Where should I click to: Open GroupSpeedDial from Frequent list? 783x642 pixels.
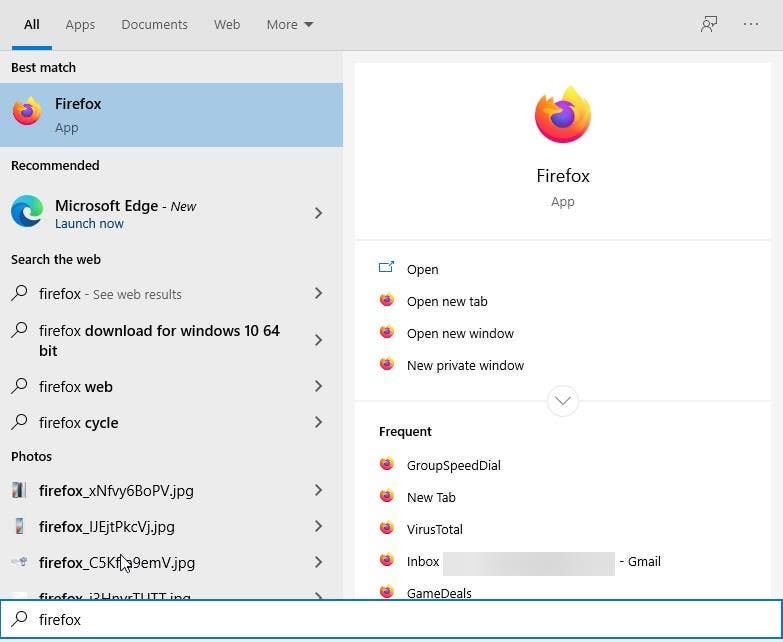click(453, 465)
